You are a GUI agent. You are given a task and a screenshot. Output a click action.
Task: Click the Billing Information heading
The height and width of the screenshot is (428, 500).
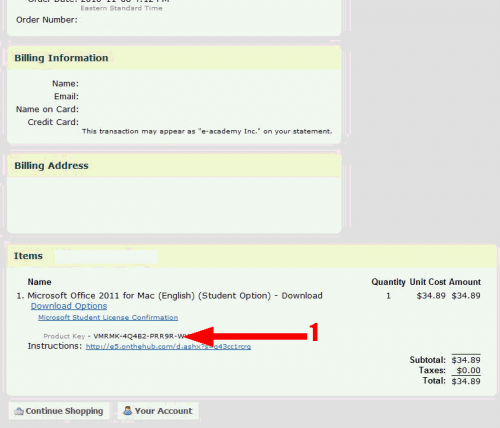pos(61,58)
